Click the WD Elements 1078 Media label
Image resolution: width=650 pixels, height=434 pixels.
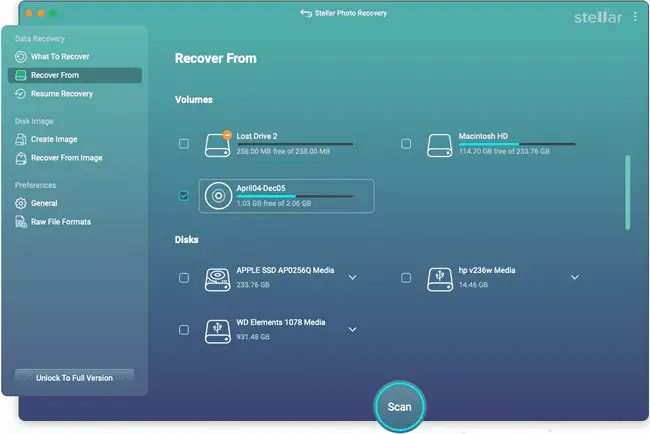[281, 322]
